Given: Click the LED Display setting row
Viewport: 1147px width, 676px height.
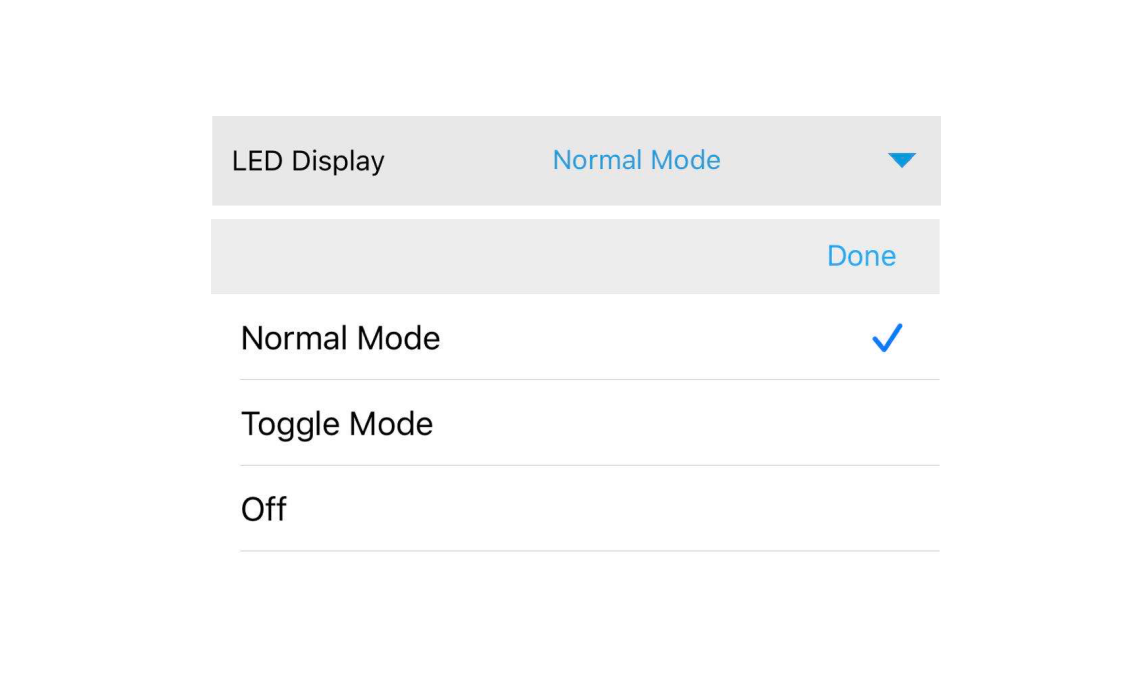Looking at the screenshot, I should pyautogui.click(x=576, y=161).
